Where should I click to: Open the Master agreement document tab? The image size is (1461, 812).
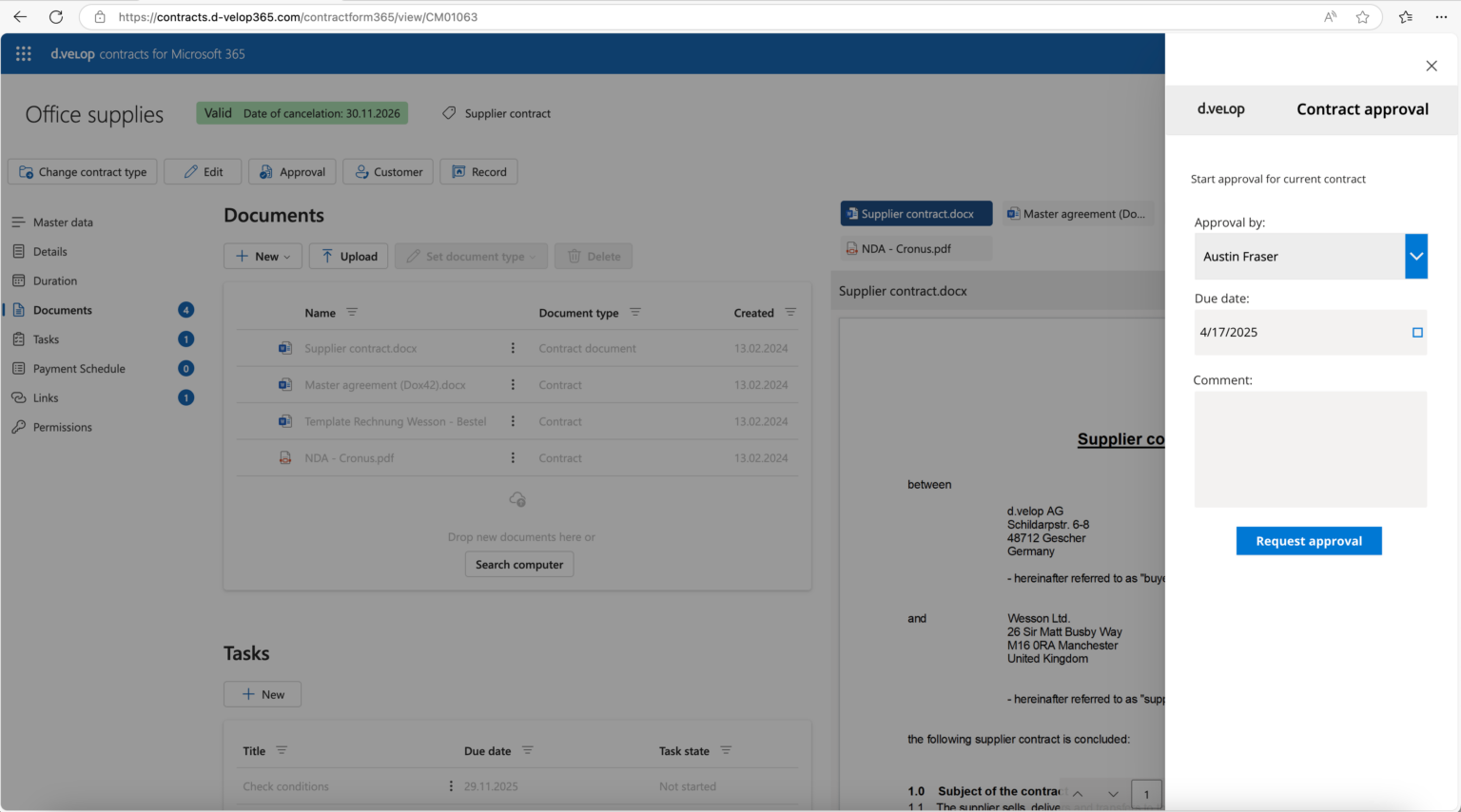[x=1077, y=213]
